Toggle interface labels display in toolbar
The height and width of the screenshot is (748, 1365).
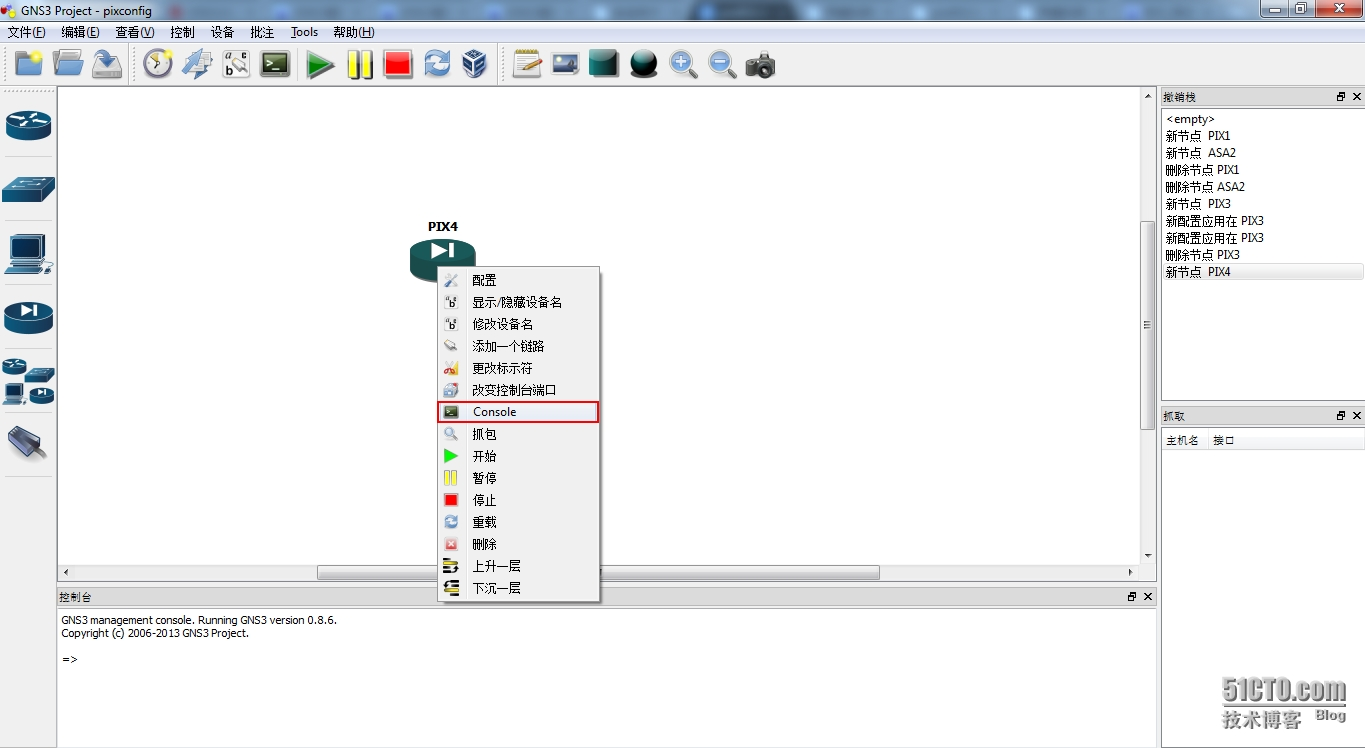pos(197,64)
